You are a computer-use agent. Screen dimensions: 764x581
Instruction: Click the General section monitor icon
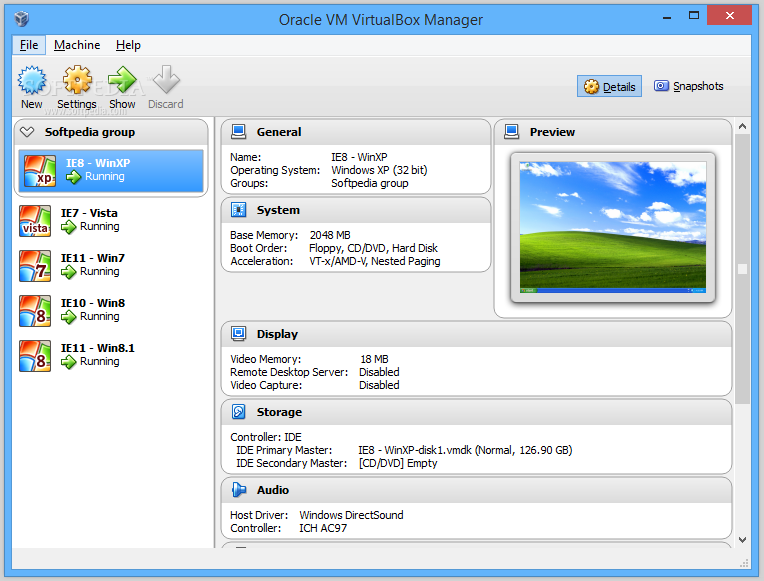point(239,132)
